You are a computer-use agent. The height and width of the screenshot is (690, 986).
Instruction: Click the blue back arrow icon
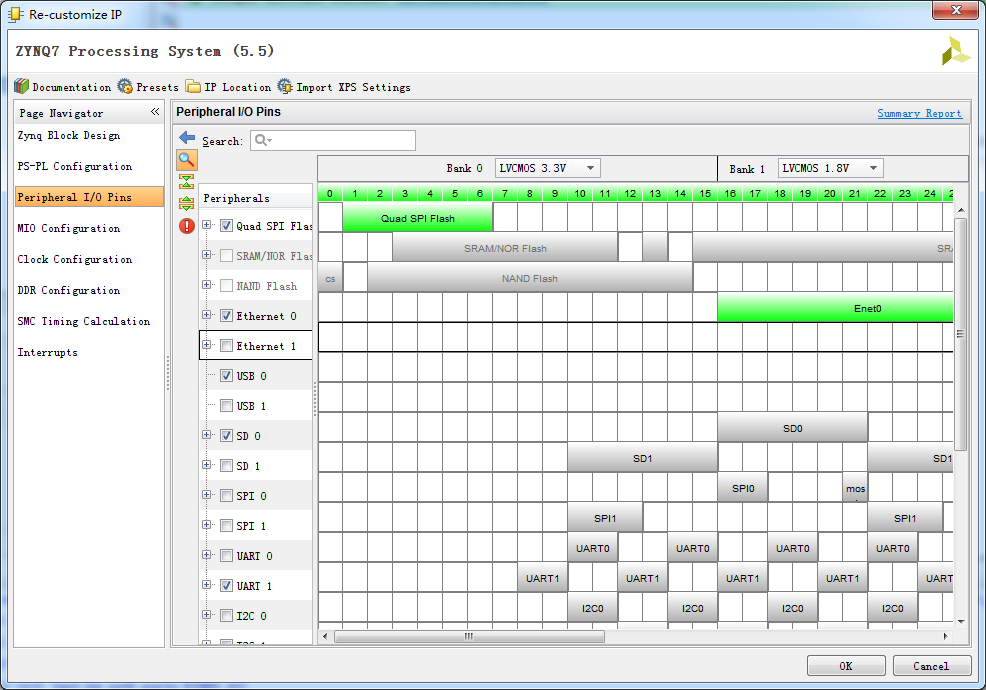pos(187,138)
